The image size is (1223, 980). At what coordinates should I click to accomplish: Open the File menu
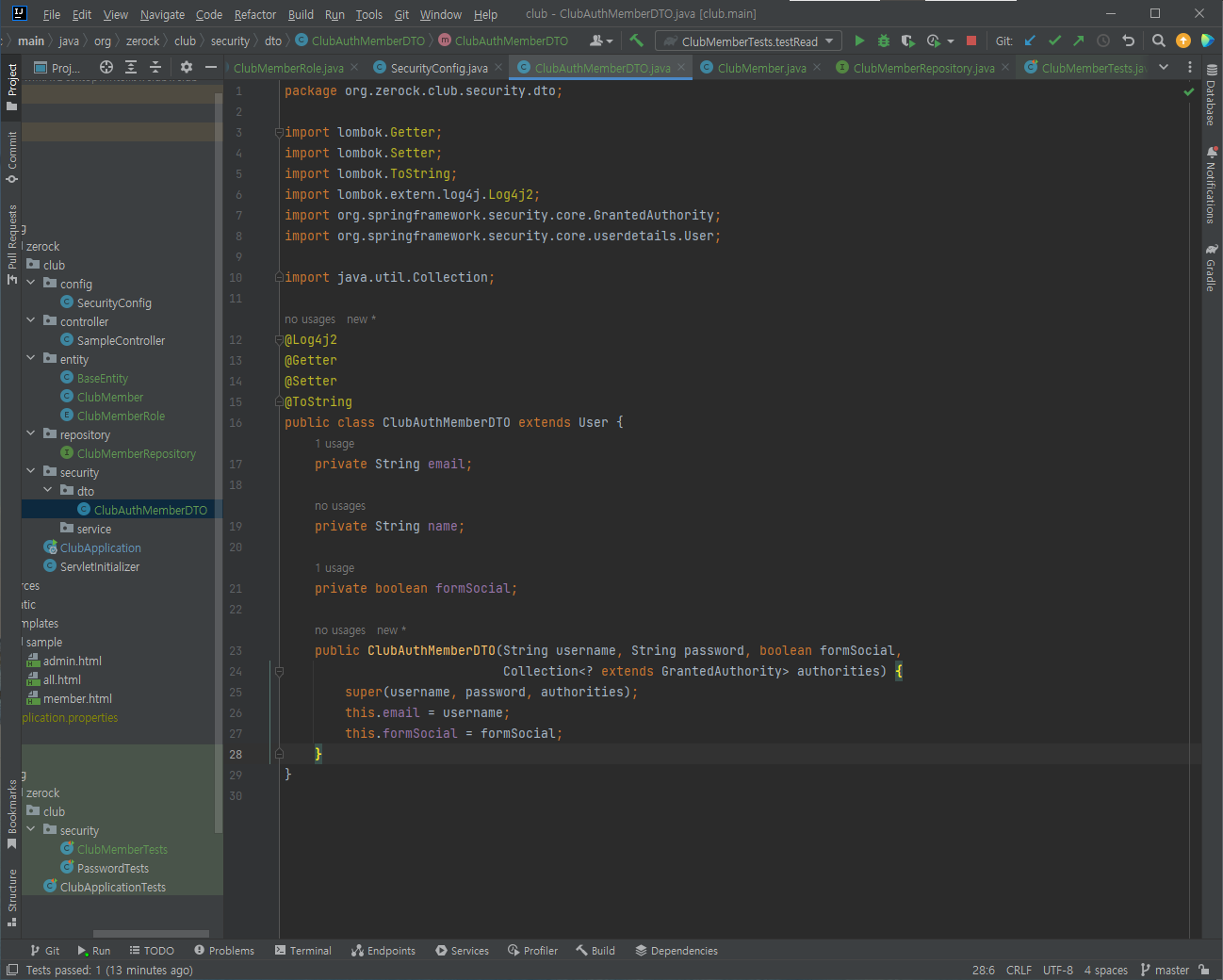click(52, 14)
